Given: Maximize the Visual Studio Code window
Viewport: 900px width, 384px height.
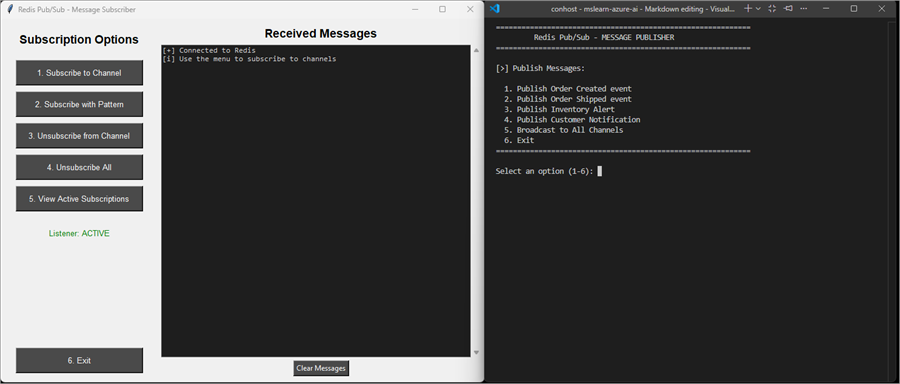Looking at the screenshot, I should coord(854,9).
